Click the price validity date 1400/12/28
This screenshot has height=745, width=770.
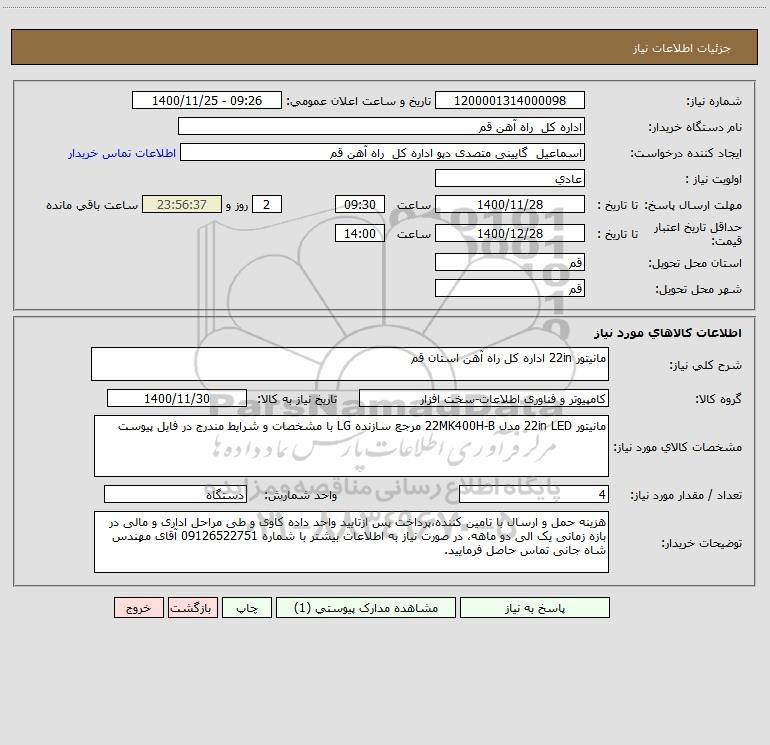(x=510, y=233)
